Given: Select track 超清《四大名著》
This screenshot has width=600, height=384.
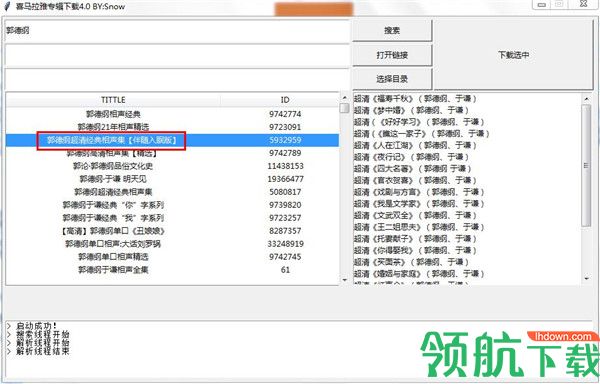Looking at the screenshot, I should pos(412,169).
